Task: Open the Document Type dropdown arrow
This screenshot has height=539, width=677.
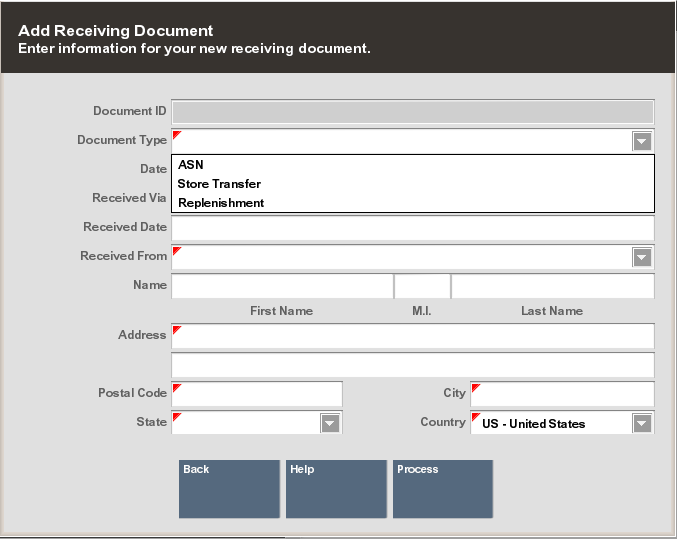Action: [x=642, y=141]
